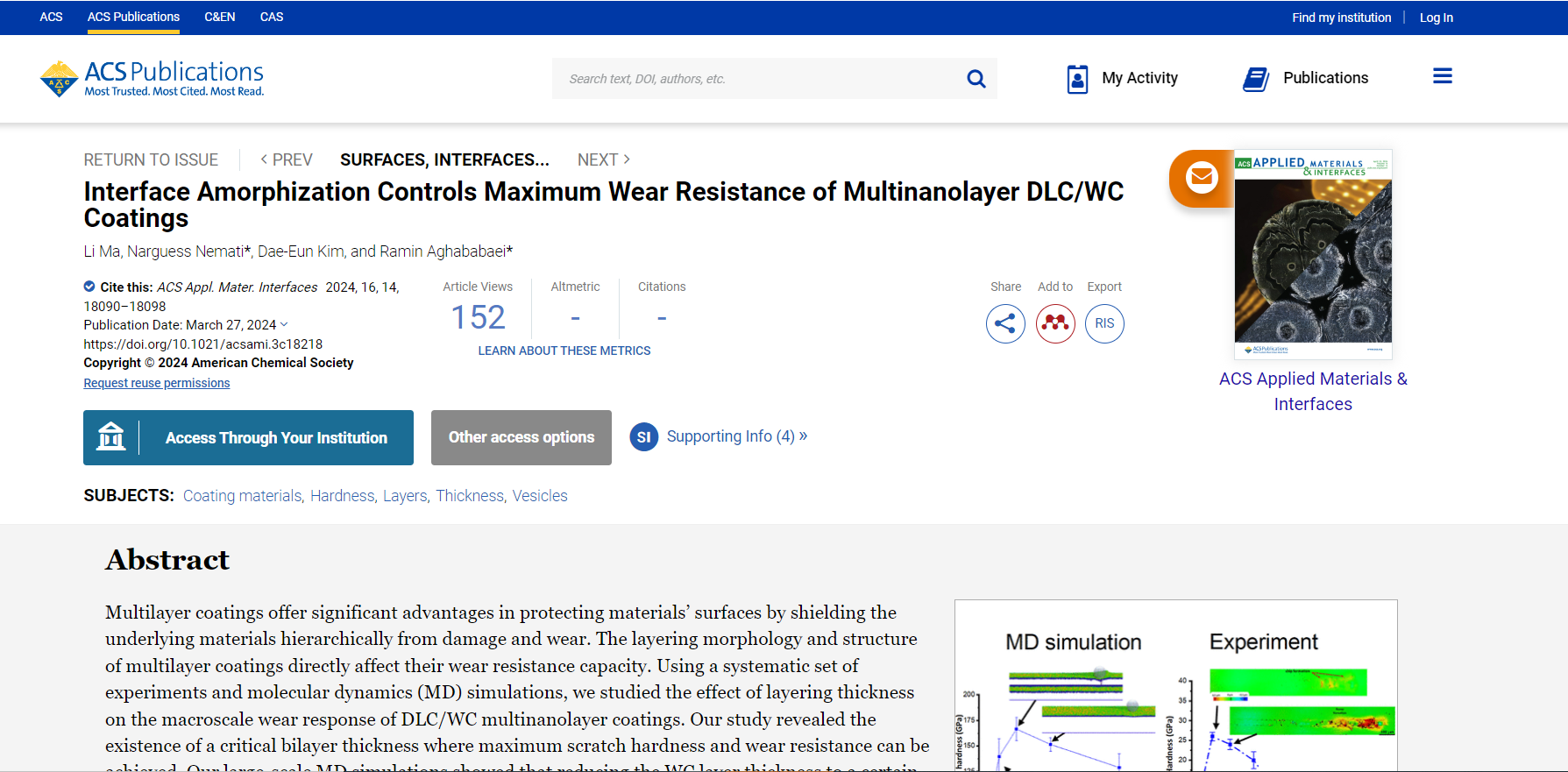
Task: Expand the Publication Date chevron
Action: pos(284,325)
